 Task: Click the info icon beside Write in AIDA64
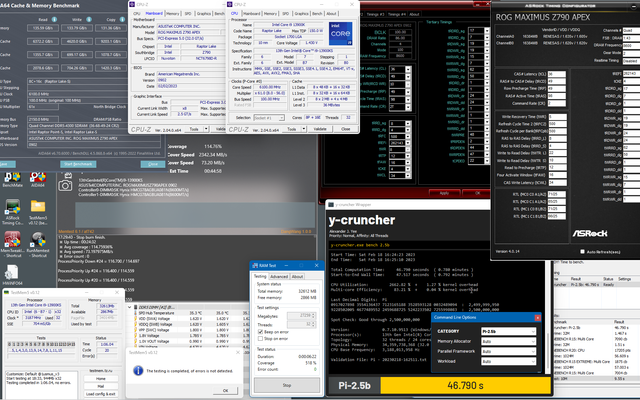point(89,19)
